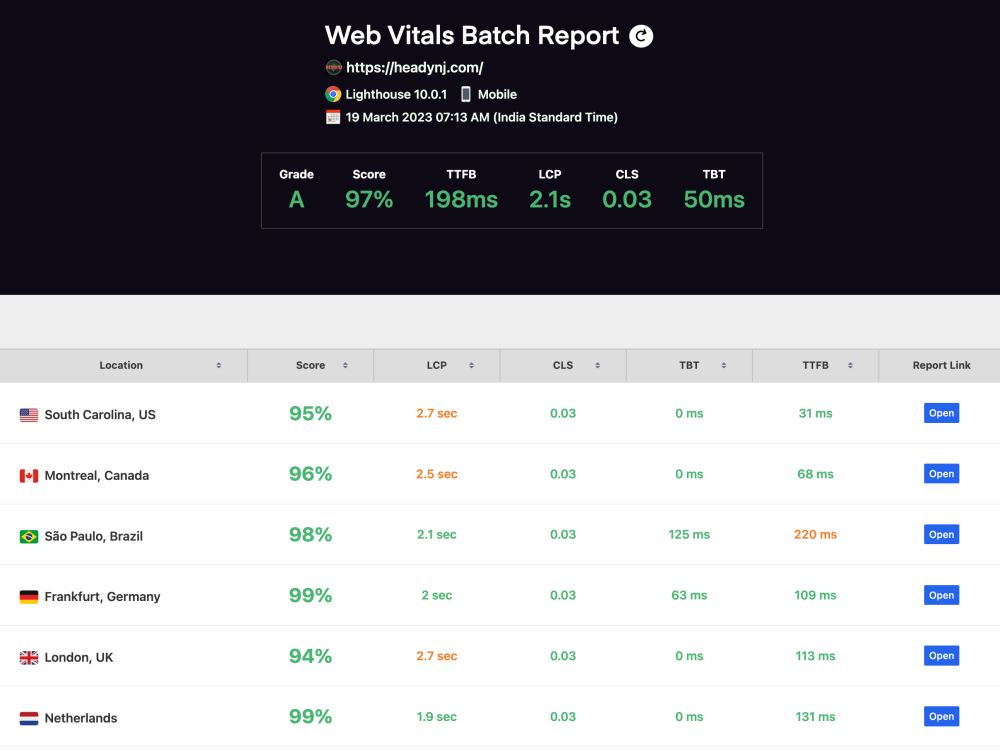Click the Brazil flag next to São Paulo
Image resolution: width=1000 pixels, height=750 pixels.
tap(29, 534)
